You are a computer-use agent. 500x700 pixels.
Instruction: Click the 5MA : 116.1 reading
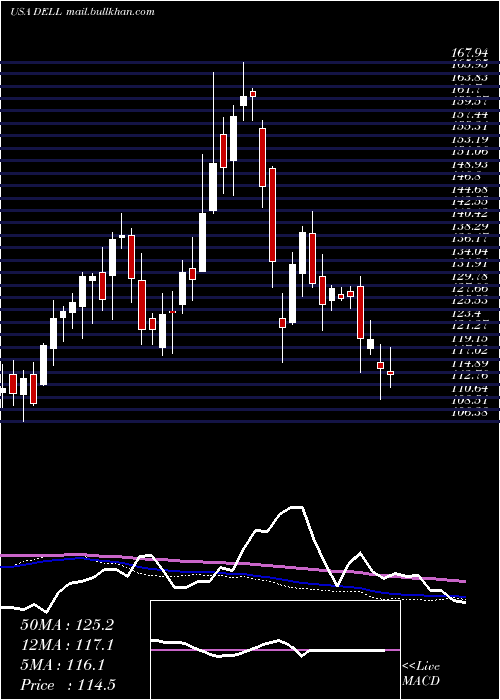coord(62,665)
